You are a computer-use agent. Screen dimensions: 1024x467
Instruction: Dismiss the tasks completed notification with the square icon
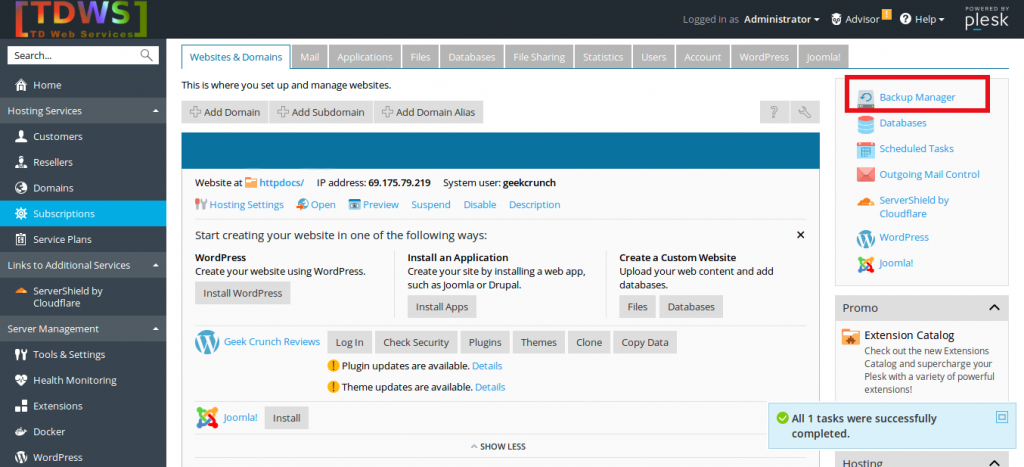[x=1002, y=417]
